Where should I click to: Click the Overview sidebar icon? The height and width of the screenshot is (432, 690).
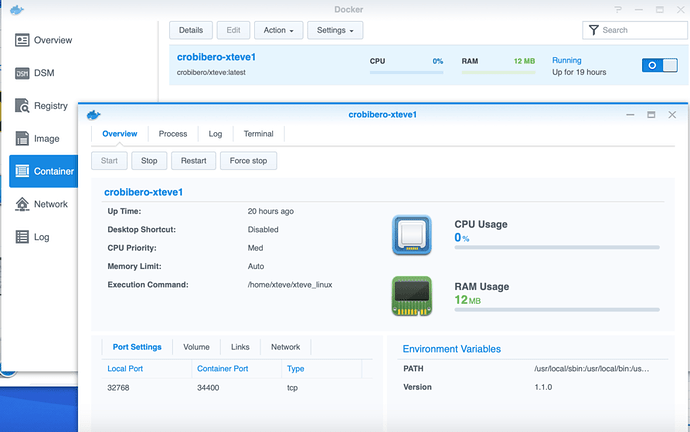tap(22, 40)
